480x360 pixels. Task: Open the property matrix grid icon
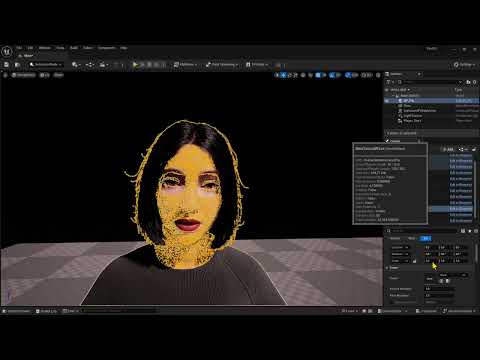pos(463,231)
